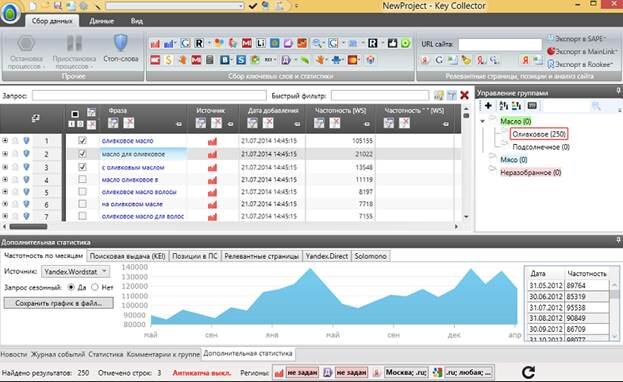
Task: Switch to the Данные ribbon tab
Action: (101, 21)
